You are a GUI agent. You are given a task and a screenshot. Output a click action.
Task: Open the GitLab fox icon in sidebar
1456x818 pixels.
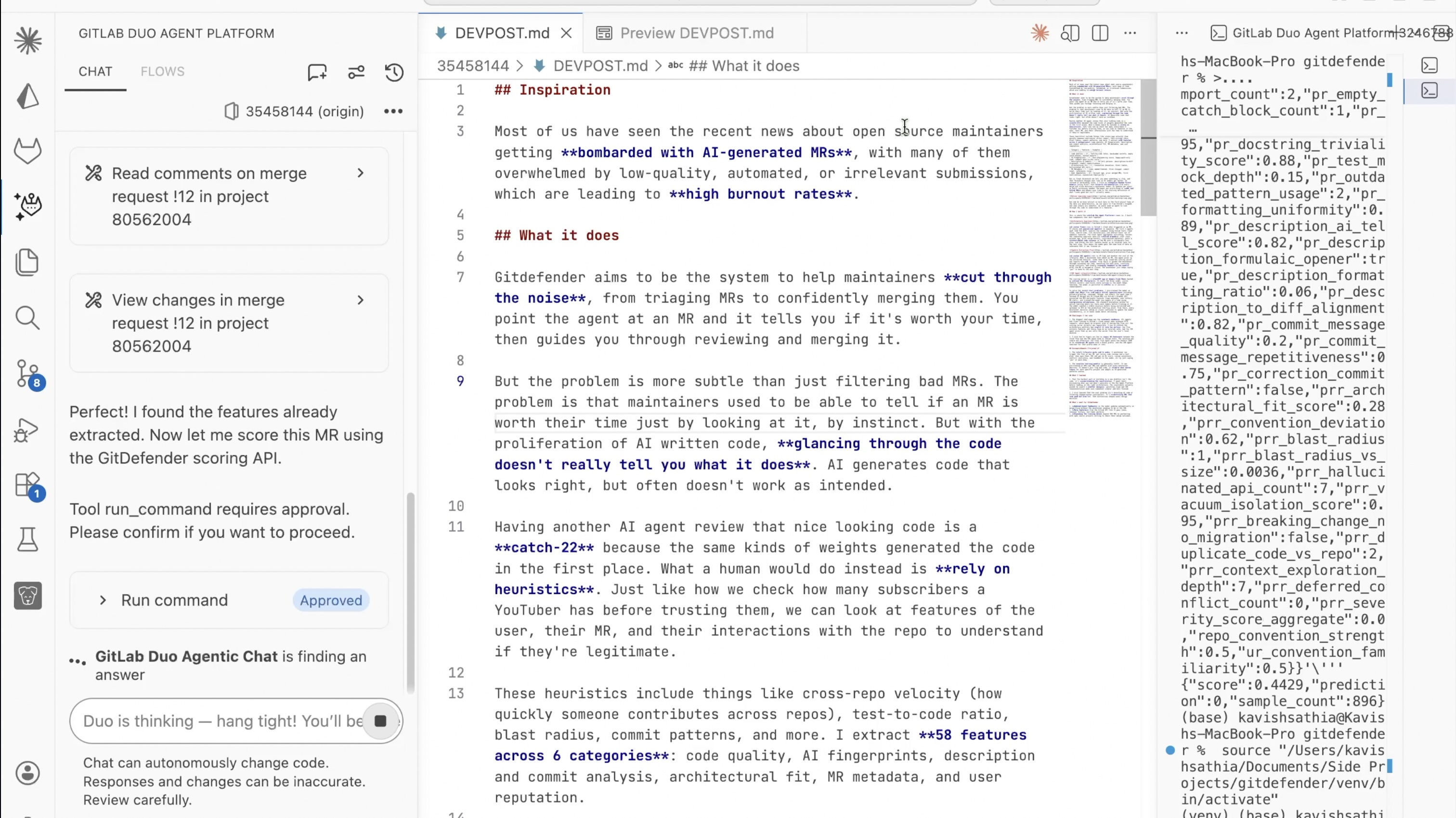point(28,151)
